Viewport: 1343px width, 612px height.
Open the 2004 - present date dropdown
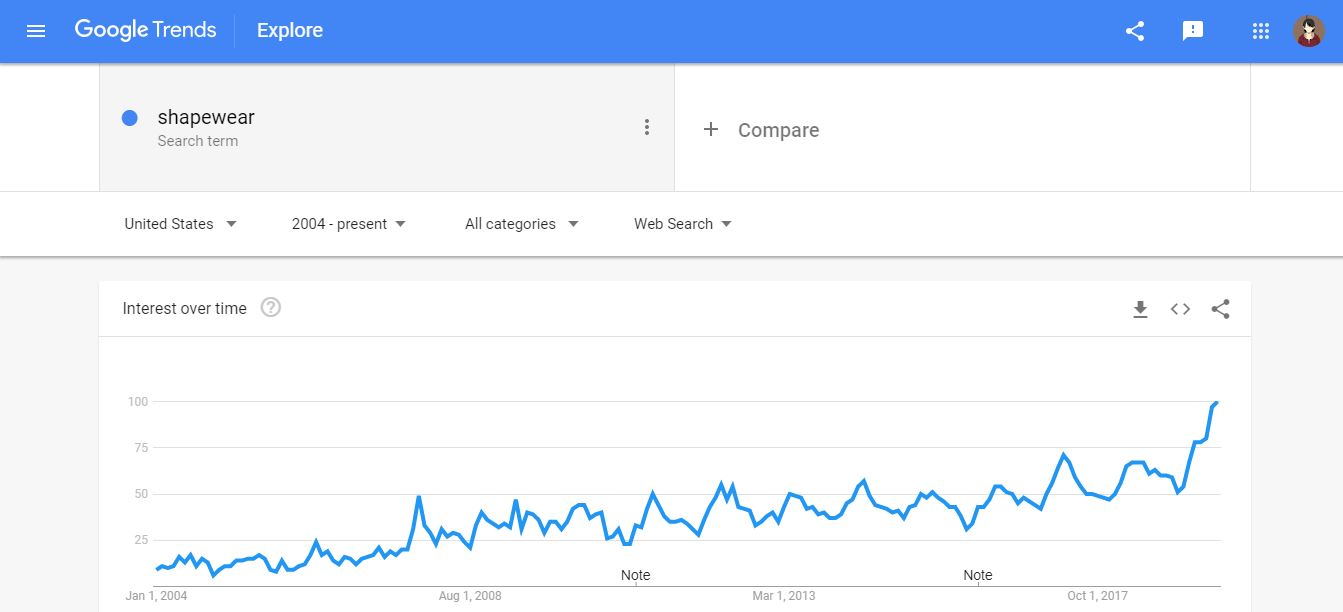click(349, 224)
